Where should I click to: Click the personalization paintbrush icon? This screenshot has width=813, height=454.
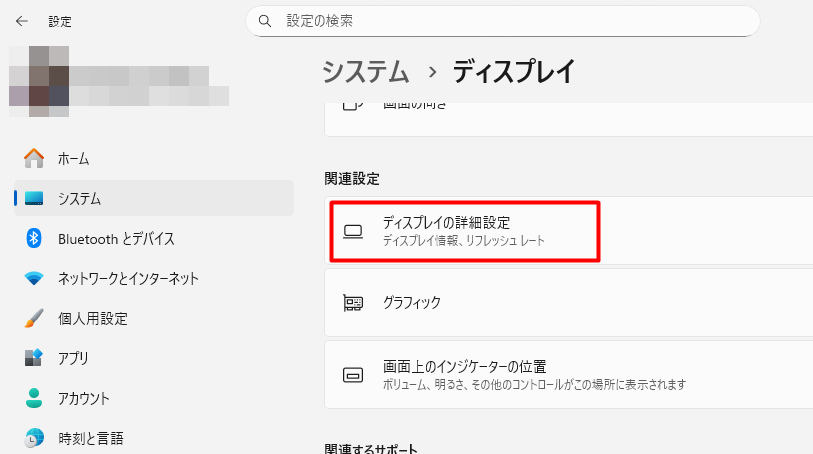point(34,318)
